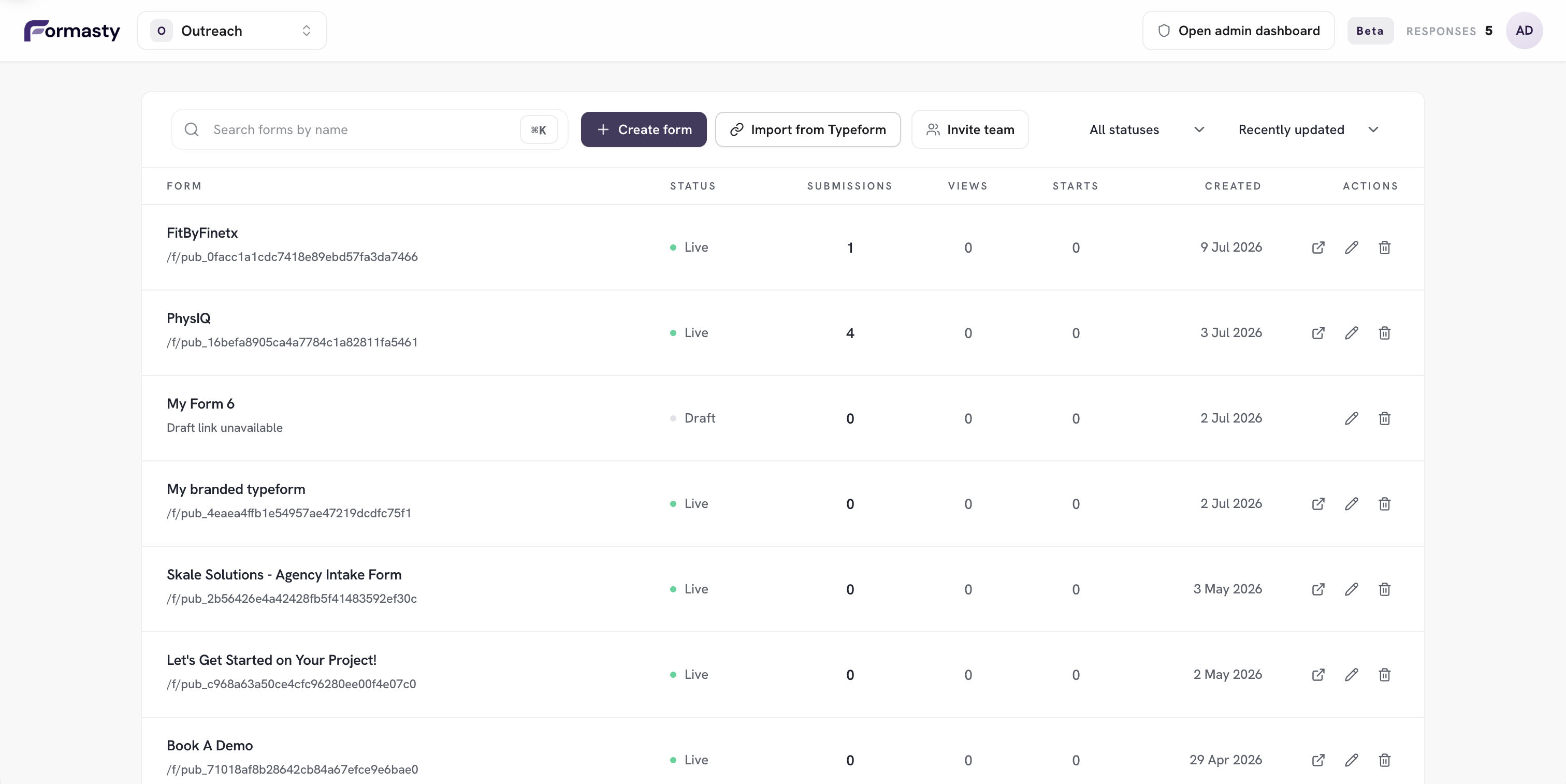Click the Form column header
1566x784 pixels.
[184, 186]
